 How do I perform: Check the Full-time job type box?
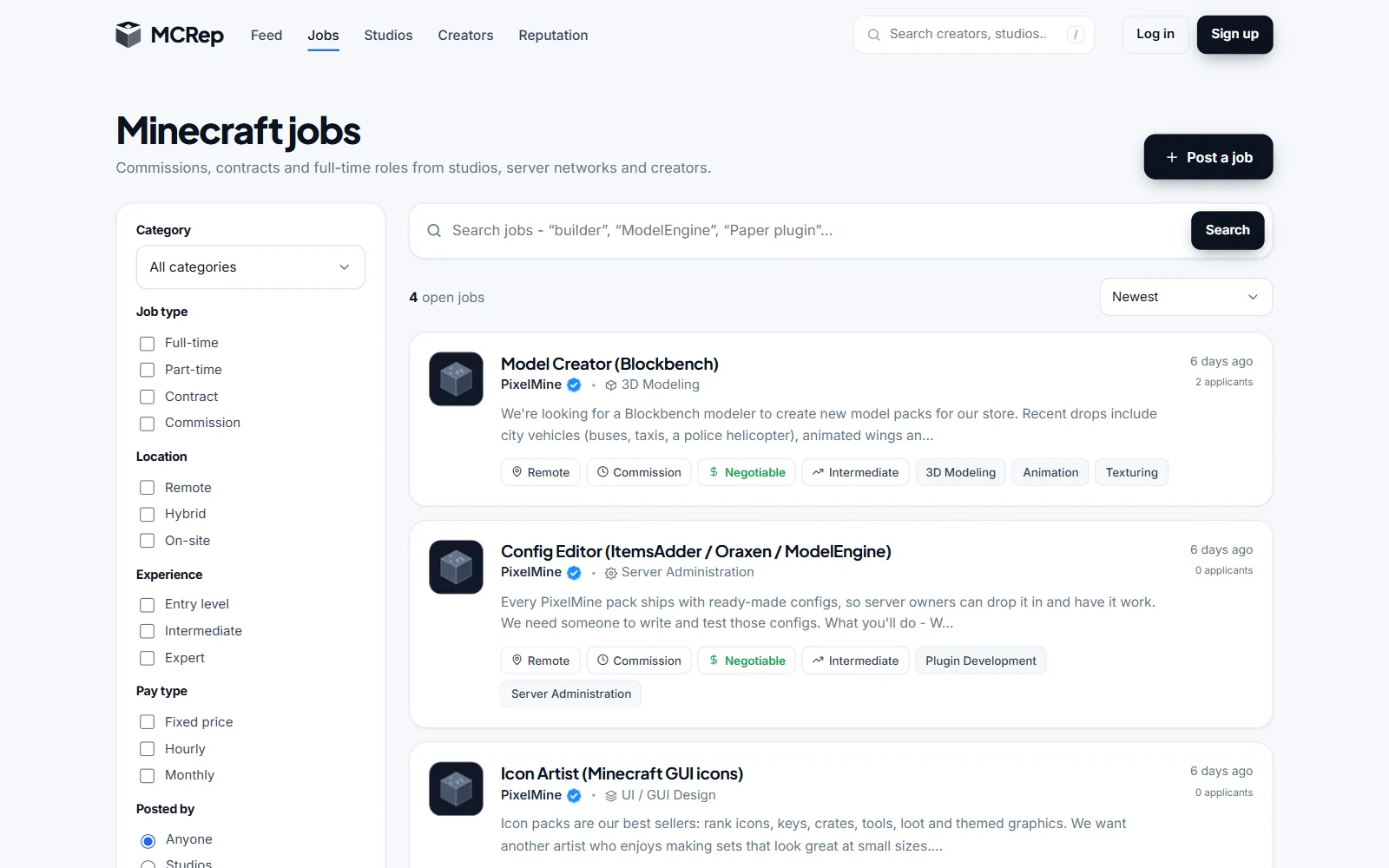coord(148,344)
